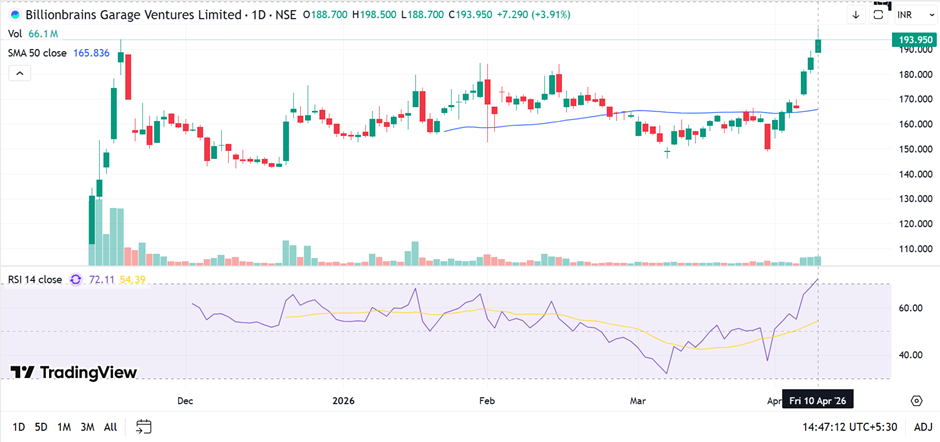Viewport: 940px width, 442px height.
Task: Click the TradingView logo
Action: [x=73, y=372]
